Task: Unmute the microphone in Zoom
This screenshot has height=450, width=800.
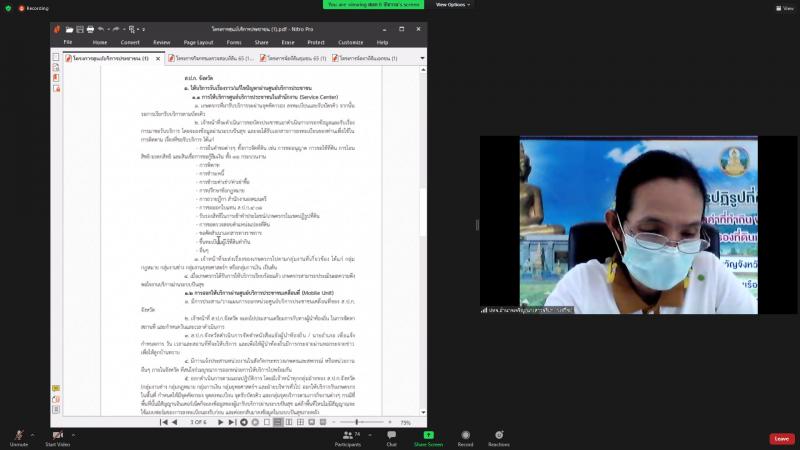Action: pos(19,438)
